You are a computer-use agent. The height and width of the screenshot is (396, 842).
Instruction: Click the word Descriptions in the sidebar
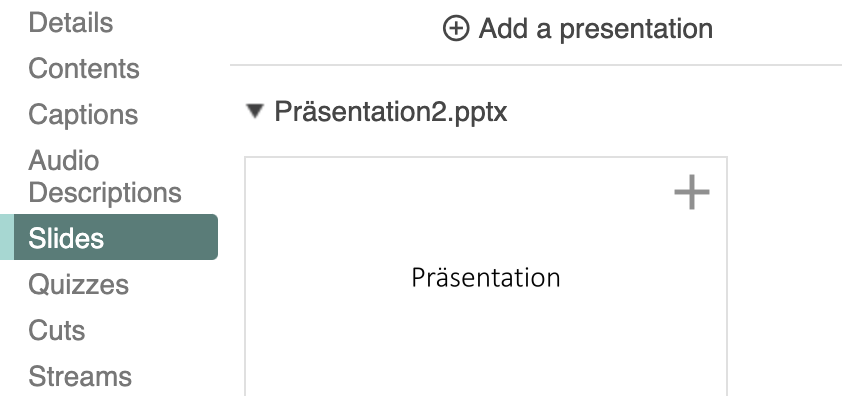pyautogui.click(x=105, y=192)
